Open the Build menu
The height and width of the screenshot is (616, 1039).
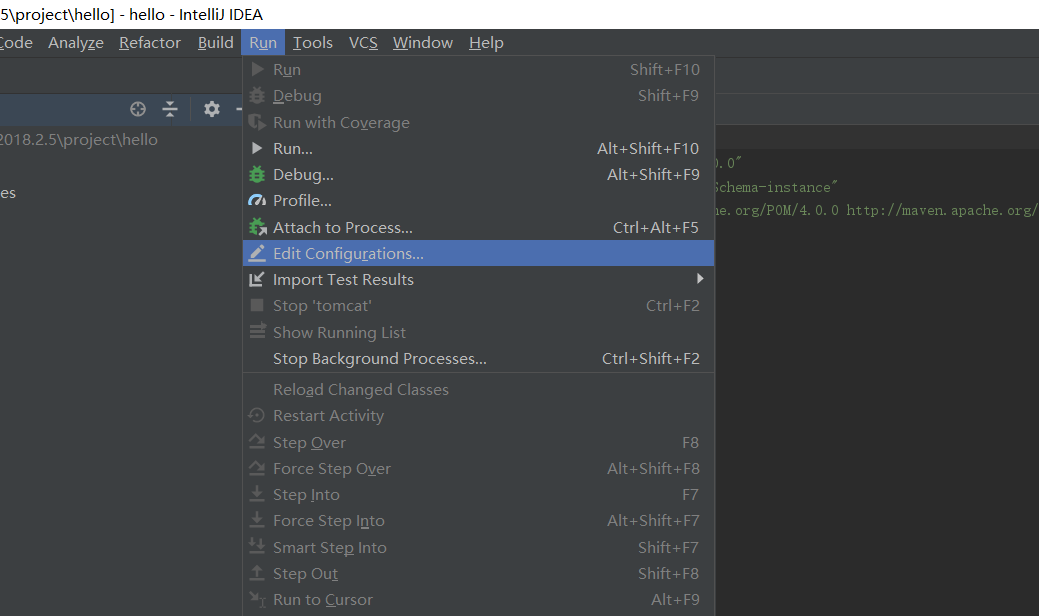pyautogui.click(x=215, y=42)
